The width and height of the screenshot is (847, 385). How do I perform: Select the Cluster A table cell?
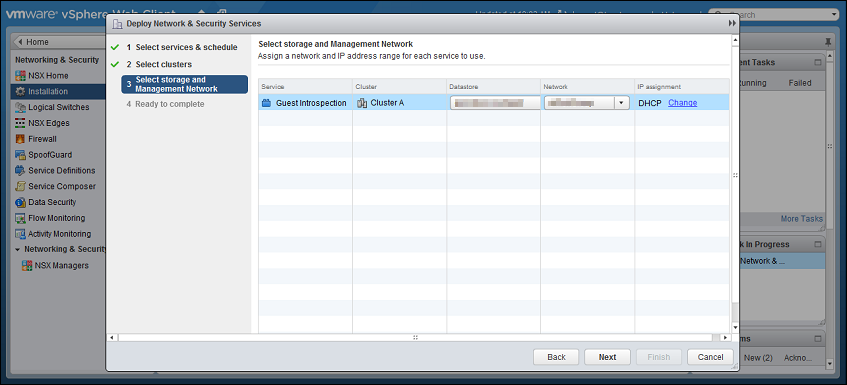[x=399, y=103]
